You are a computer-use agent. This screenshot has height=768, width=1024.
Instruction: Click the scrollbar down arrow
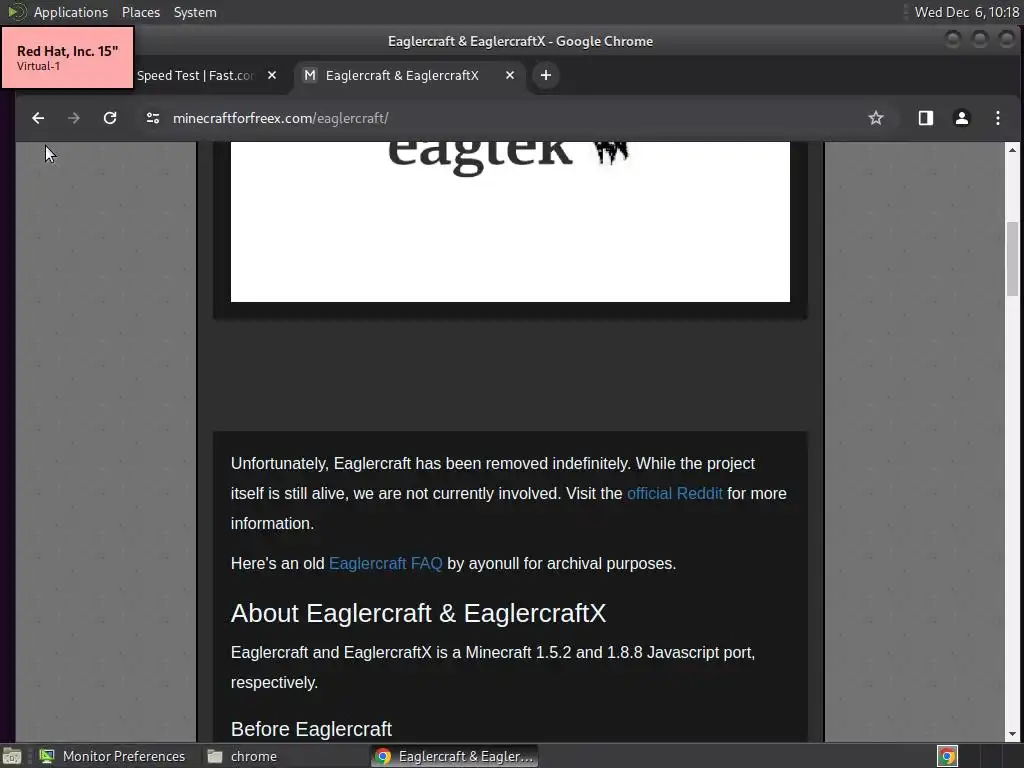click(1012, 734)
